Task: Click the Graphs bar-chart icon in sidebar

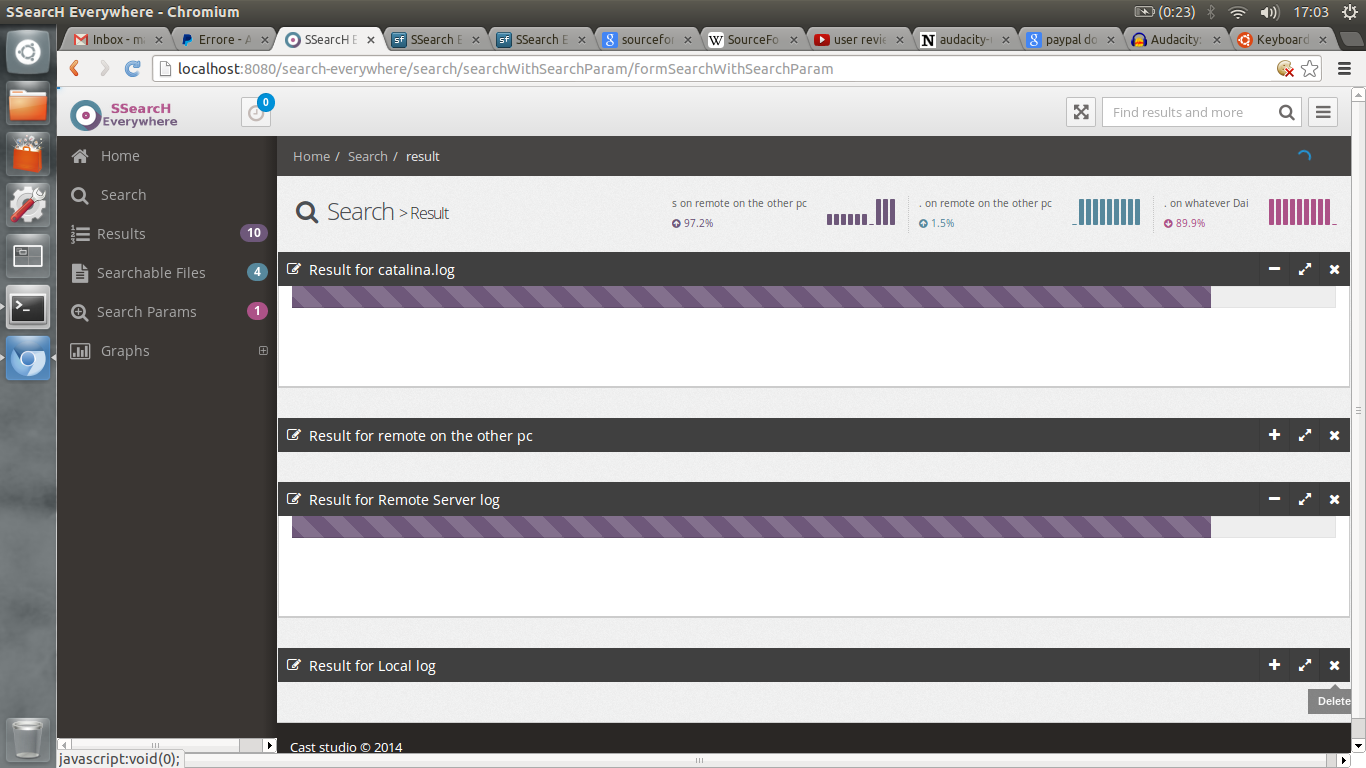Action: coord(79,350)
